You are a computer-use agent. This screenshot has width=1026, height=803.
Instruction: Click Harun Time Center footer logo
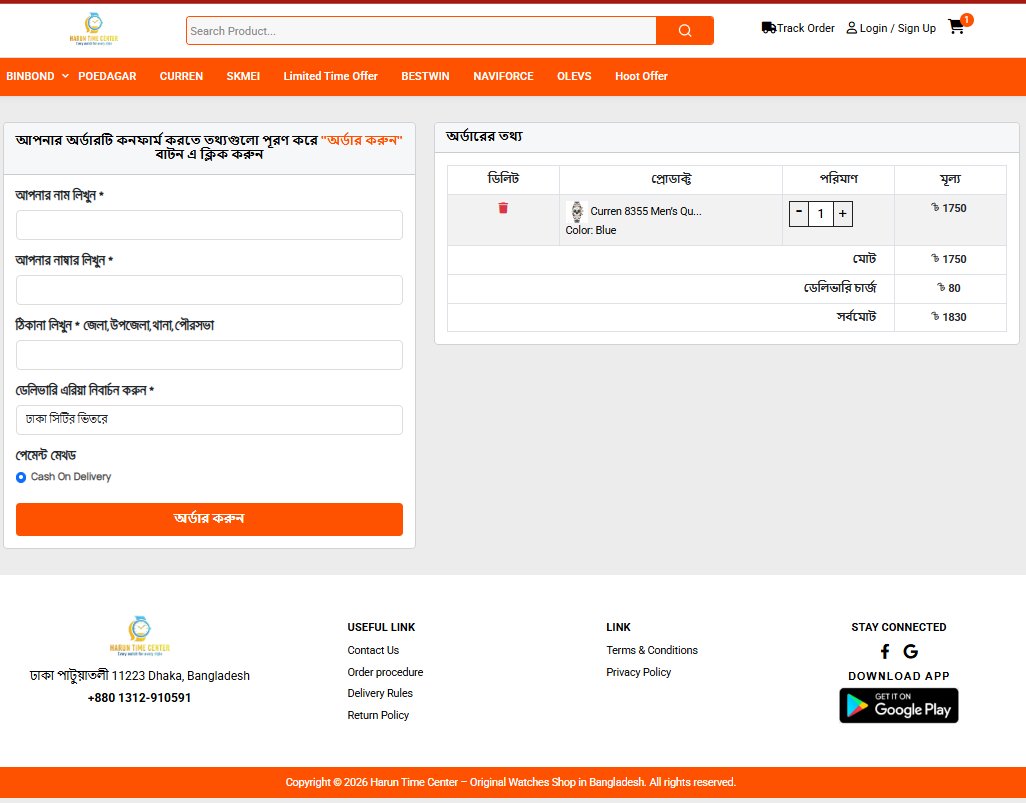[139, 635]
